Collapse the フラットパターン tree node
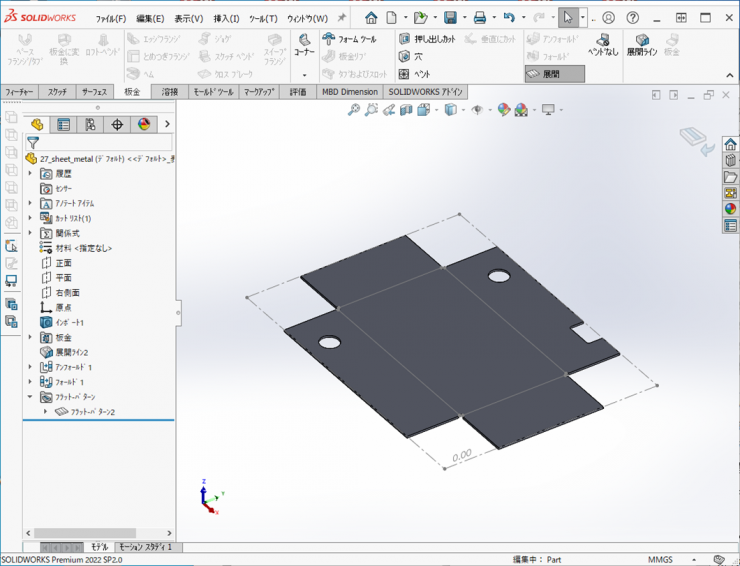740x566 pixels. (30, 397)
